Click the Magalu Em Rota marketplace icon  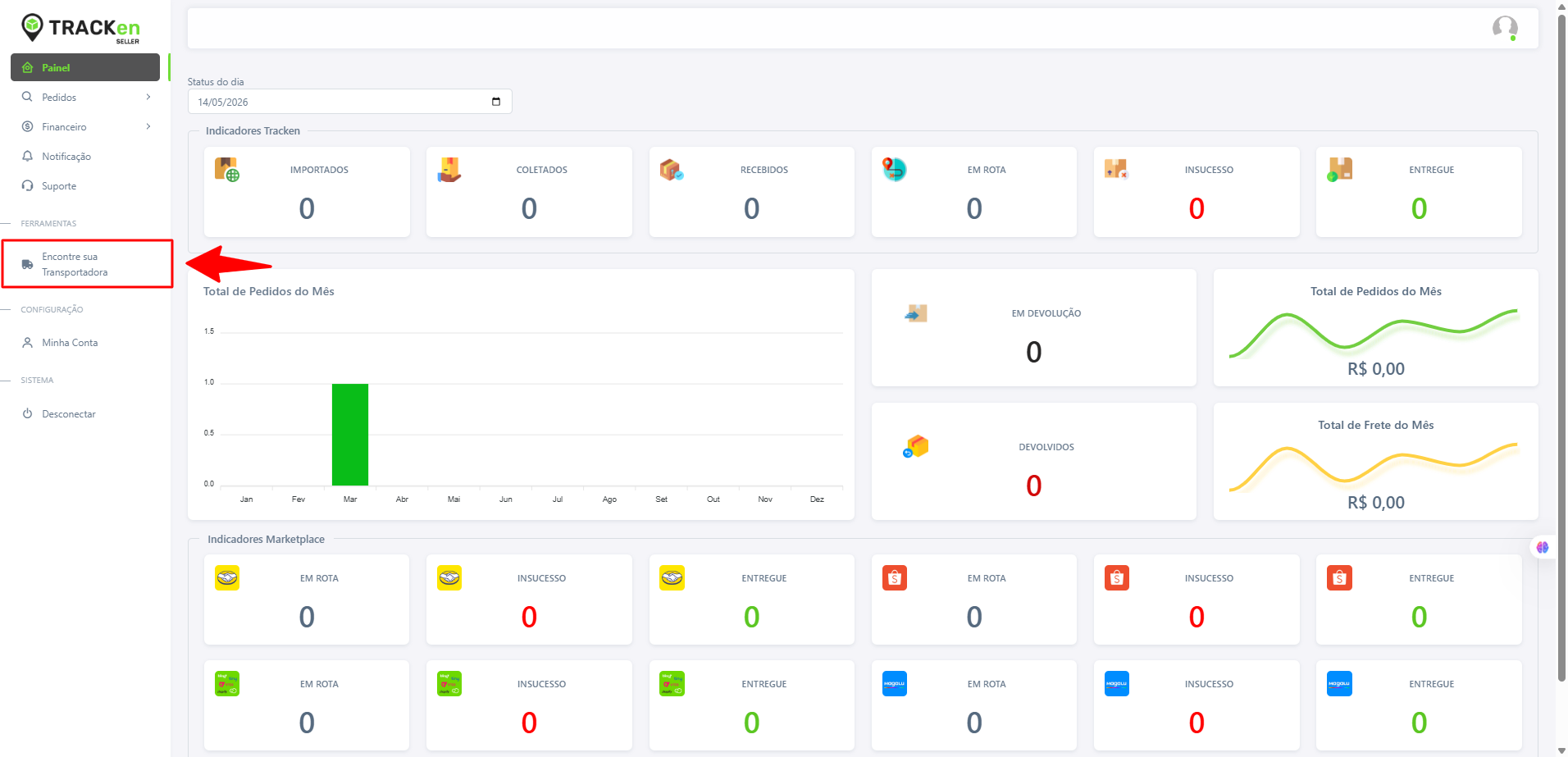[895, 684]
